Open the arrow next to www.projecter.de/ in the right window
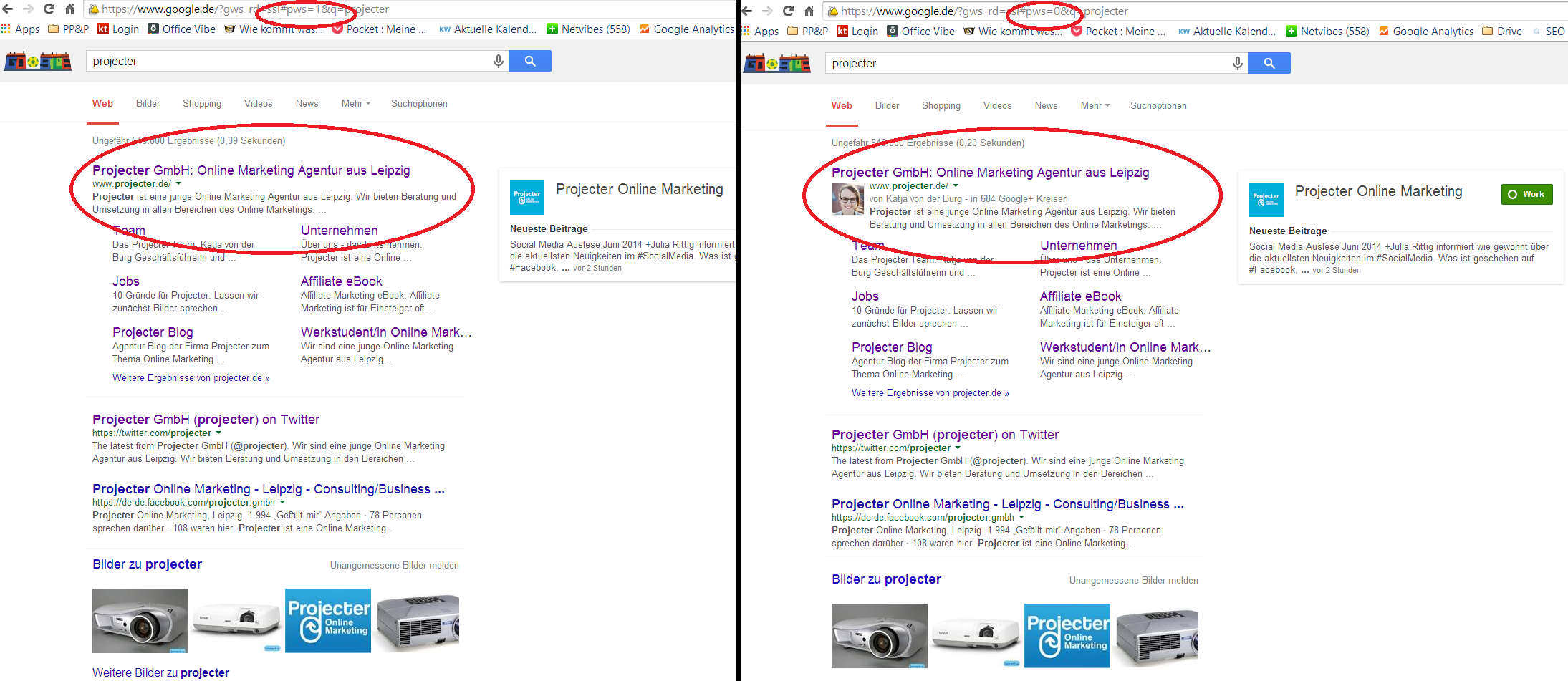 [956, 186]
